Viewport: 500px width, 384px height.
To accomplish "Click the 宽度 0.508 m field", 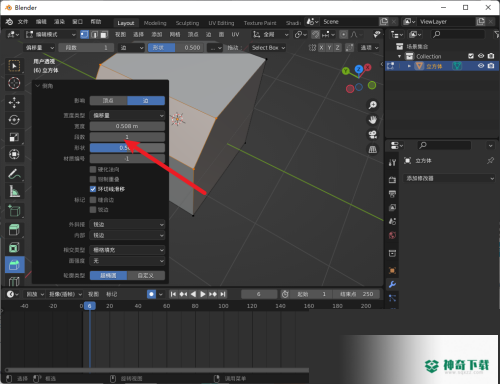I will 127,126.
